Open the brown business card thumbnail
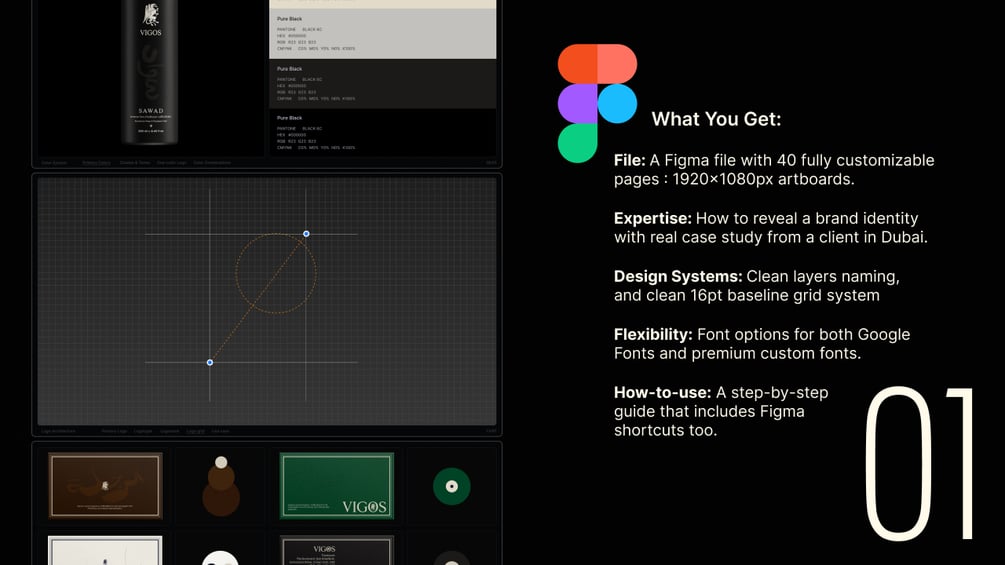Screen dimensions: 1005x565 tap(105, 486)
